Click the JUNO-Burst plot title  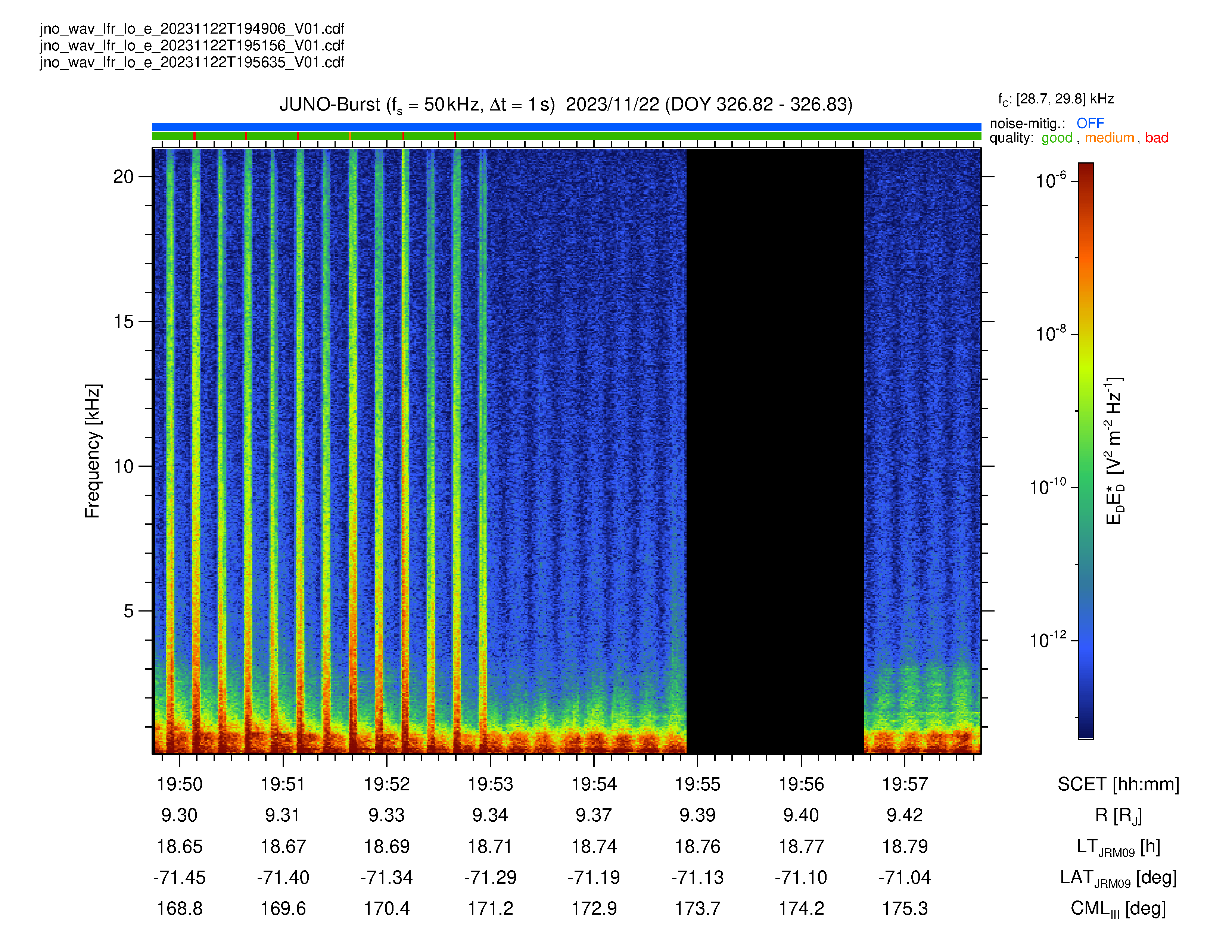[x=566, y=105]
